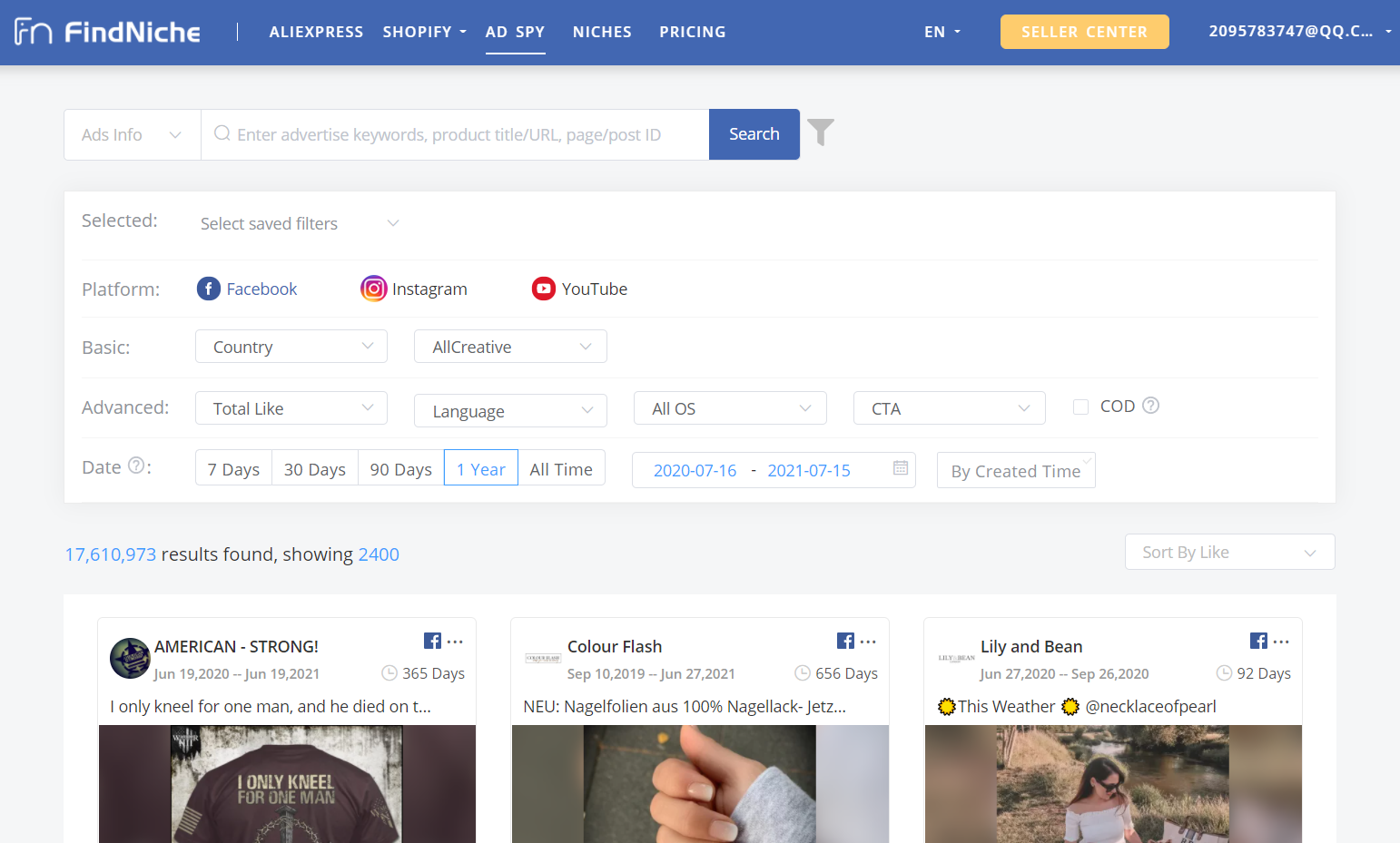Open the Colour Flash nail ad image
The height and width of the screenshot is (843, 1400).
coord(700,784)
